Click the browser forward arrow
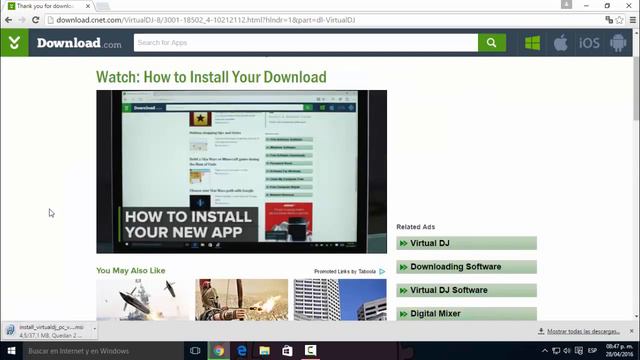 click(x=22, y=20)
